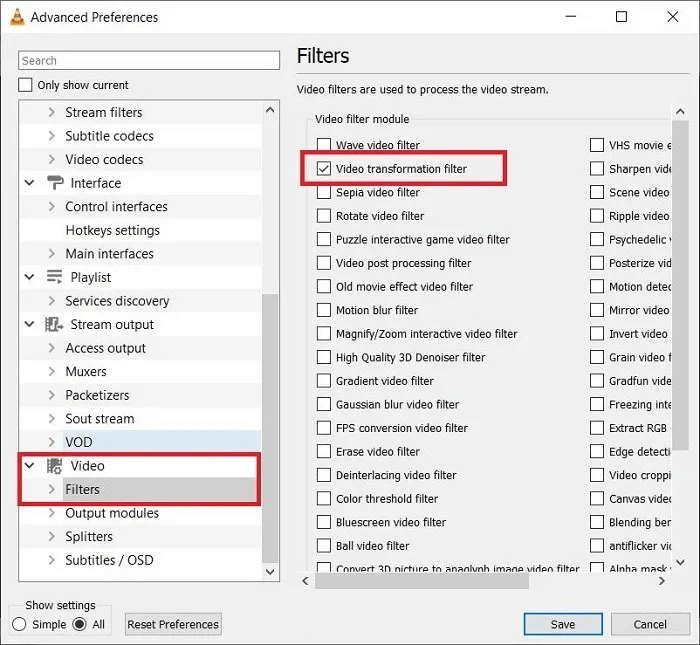Click the filters panel scroll up arrow
Viewport: 700px width, 645px height.
(680, 111)
